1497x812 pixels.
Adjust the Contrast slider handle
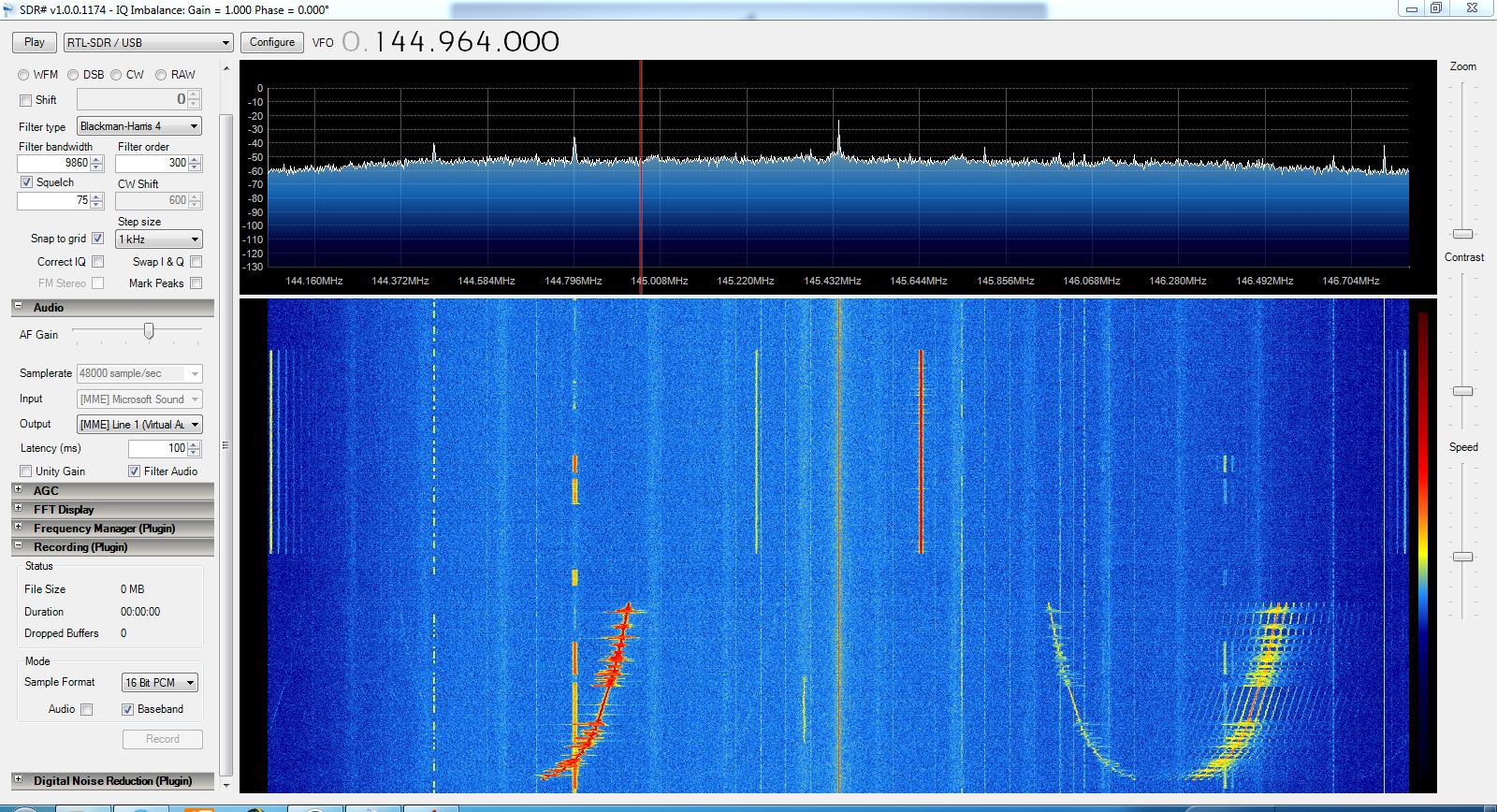click(1462, 391)
